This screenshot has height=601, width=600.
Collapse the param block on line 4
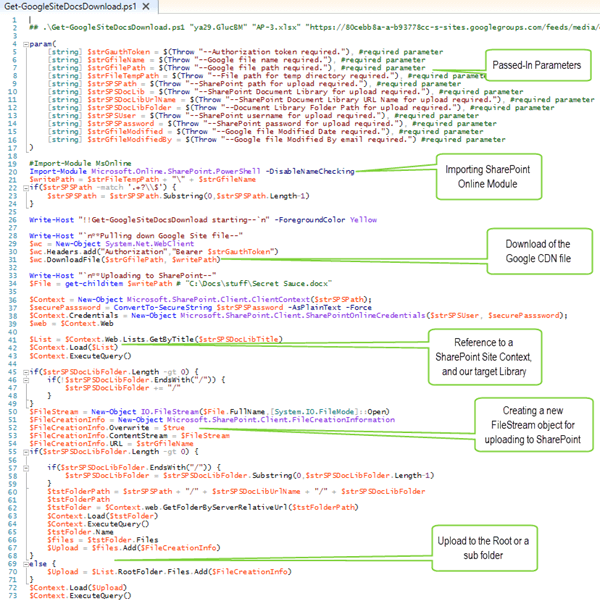pyautogui.click(x=23, y=45)
